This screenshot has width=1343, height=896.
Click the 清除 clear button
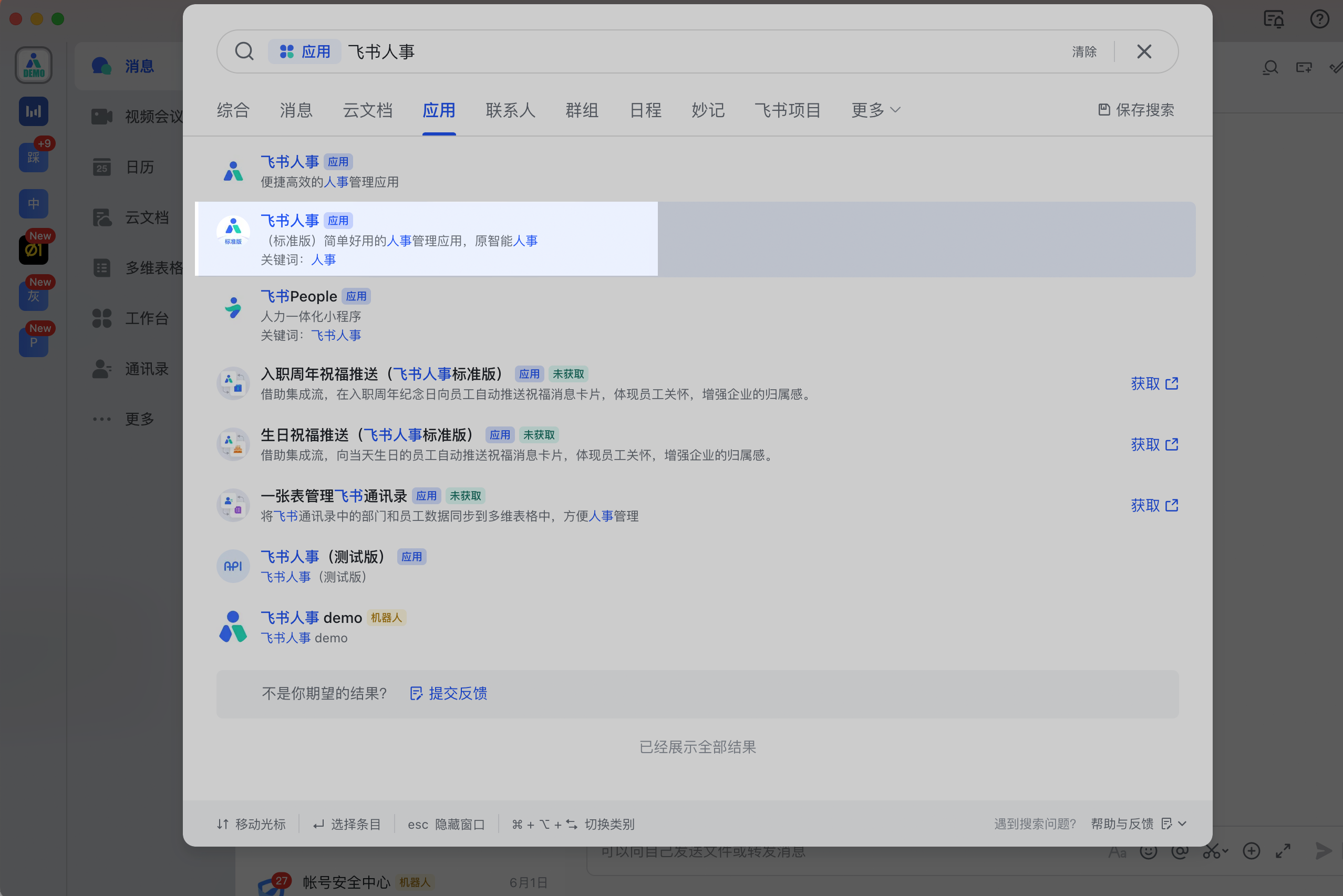tap(1083, 52)
